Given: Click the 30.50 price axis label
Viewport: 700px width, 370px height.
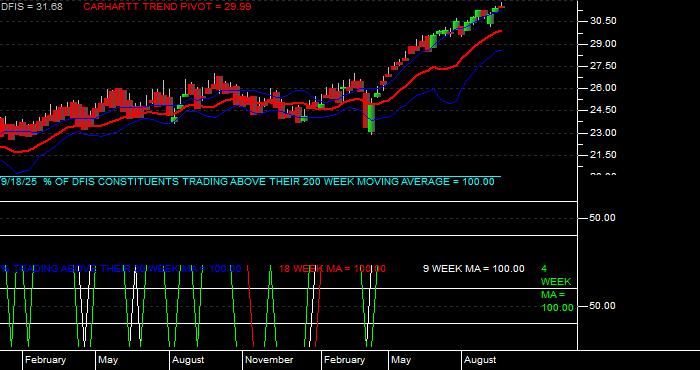Looking at the screenshot, I should (x=603, y=21).
